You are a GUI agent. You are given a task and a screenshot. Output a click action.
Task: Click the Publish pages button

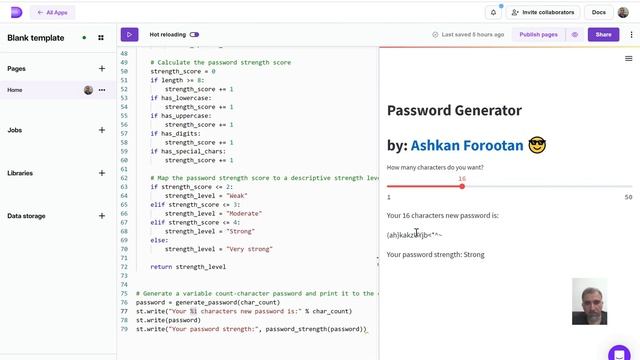(538, 35)
